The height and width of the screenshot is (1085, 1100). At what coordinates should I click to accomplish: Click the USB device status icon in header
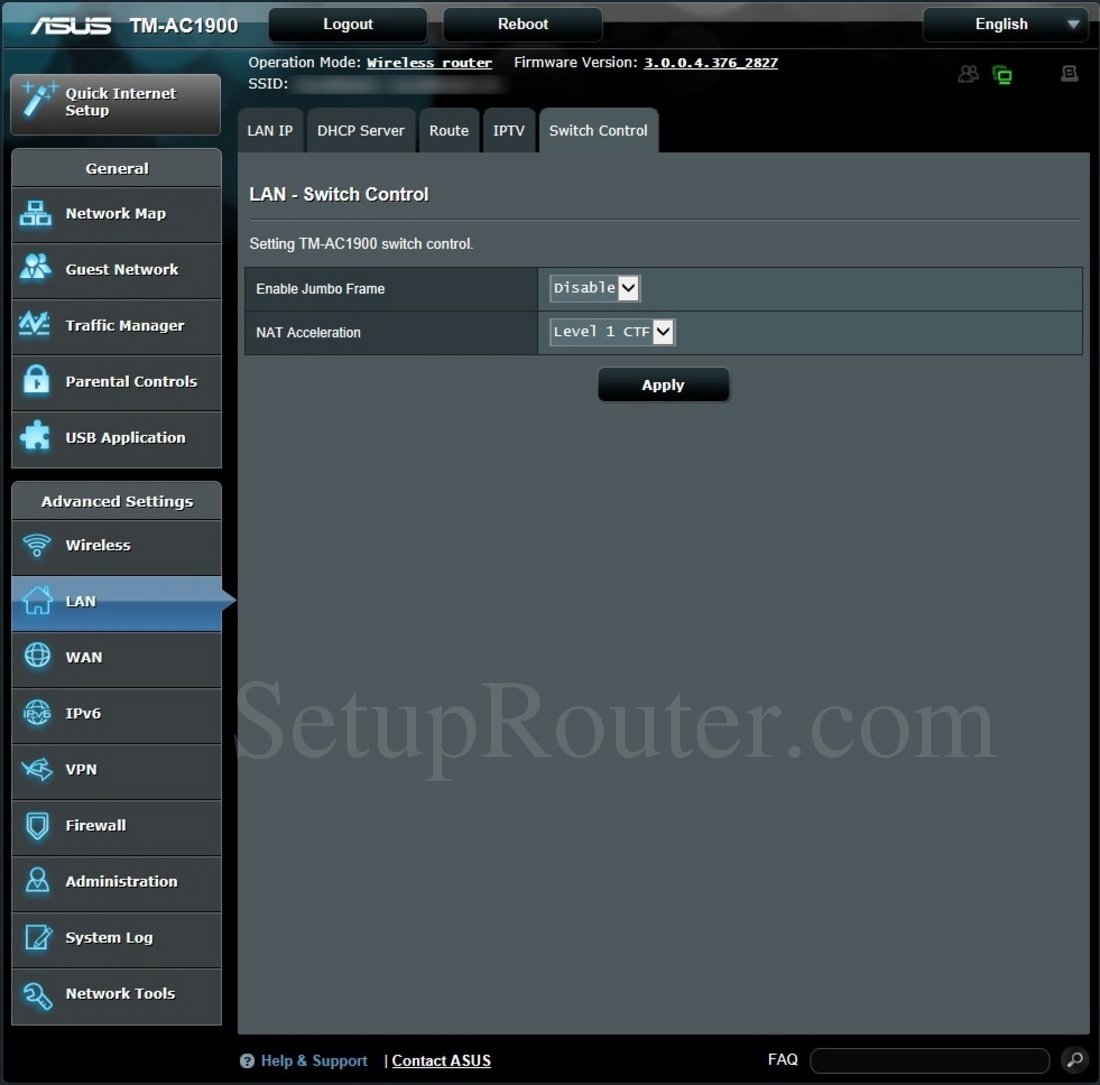click(1069, 74)
